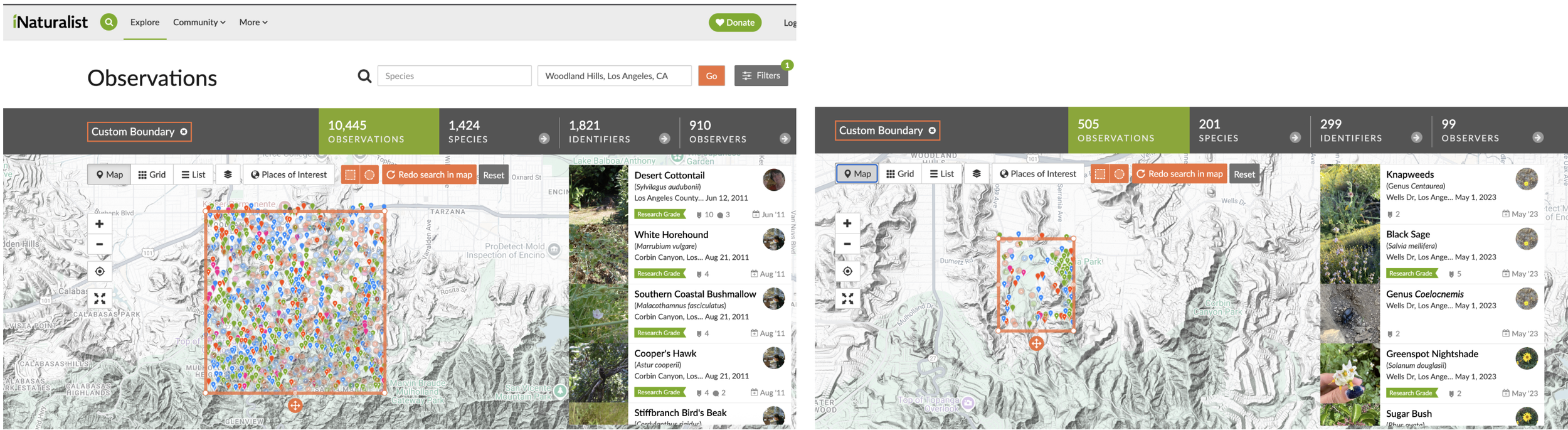This screenshot has width=1568, height=430.
Task: Open the Black Sage observation
Action: (1408, 234)
